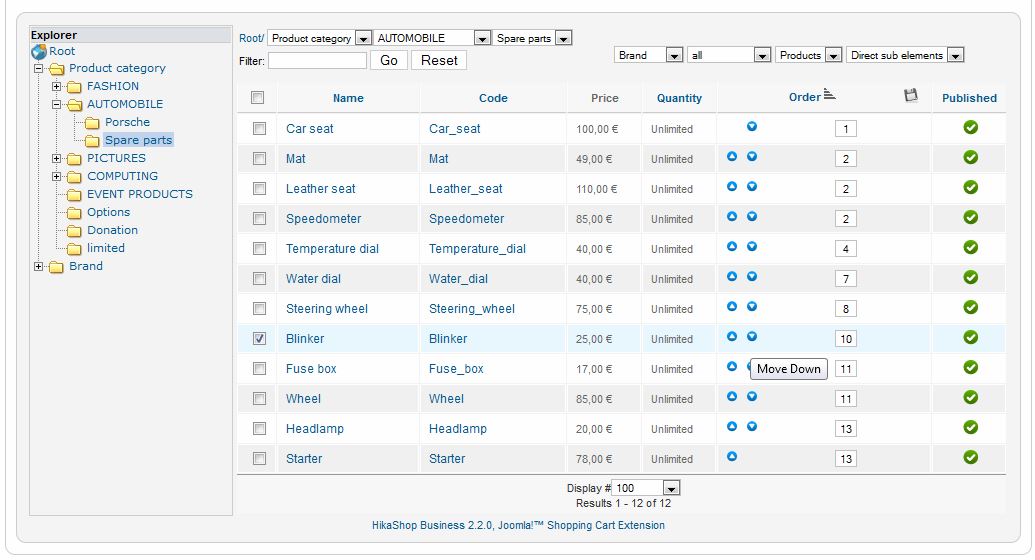Collapse the AUTOMOBILE tree node

57,104
